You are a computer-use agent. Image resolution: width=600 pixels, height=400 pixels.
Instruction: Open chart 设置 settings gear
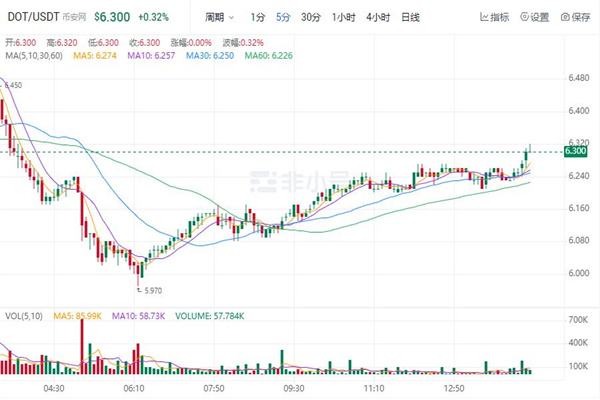533,18
